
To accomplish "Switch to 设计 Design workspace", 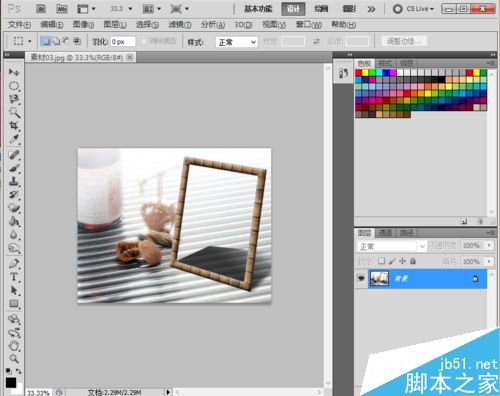I will pyautogui.click(x=293, y=9).
